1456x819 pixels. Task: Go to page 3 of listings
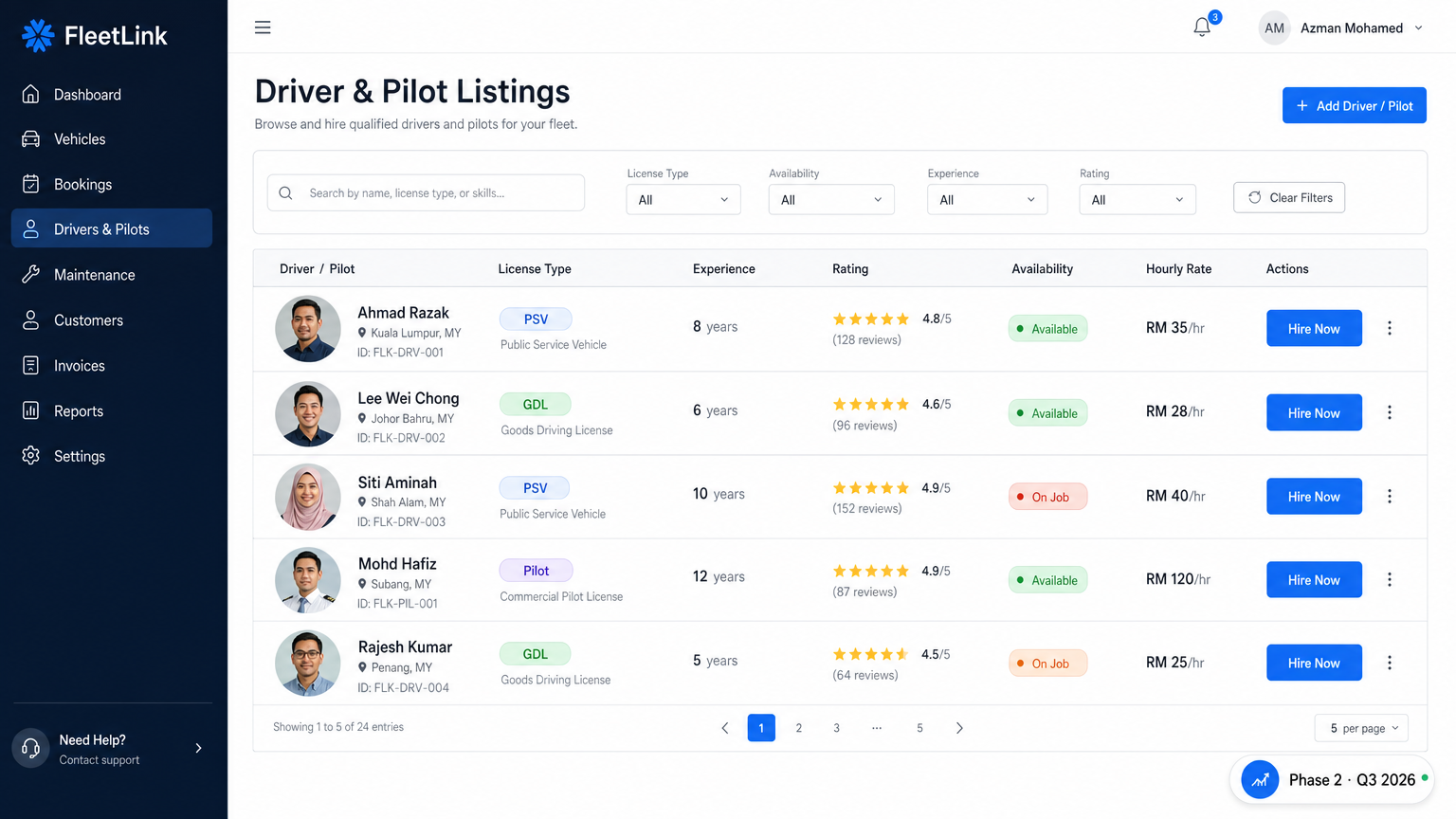(x=836, y=727)
